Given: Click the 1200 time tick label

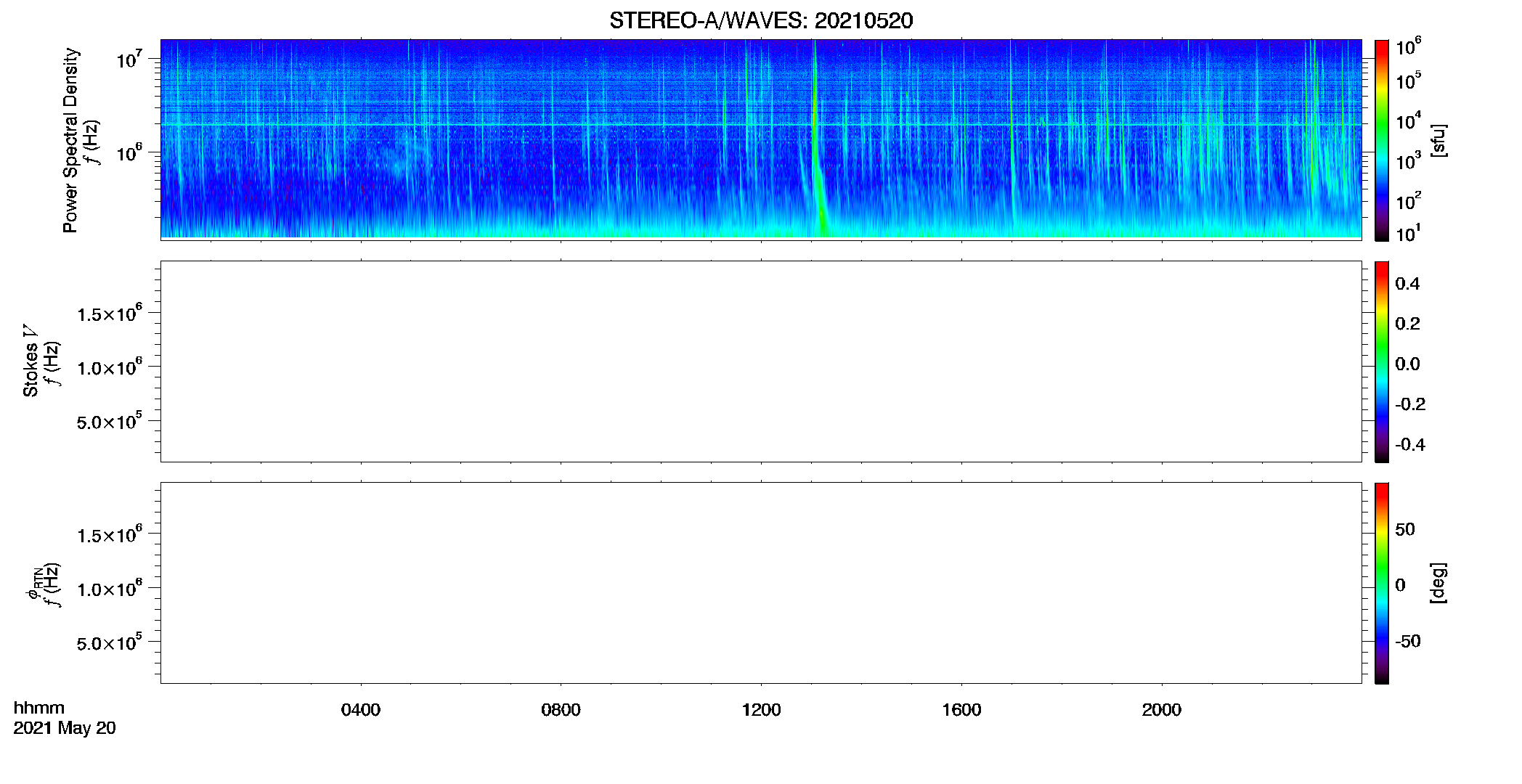Looking at the screenshot, I should click(761, 710).
